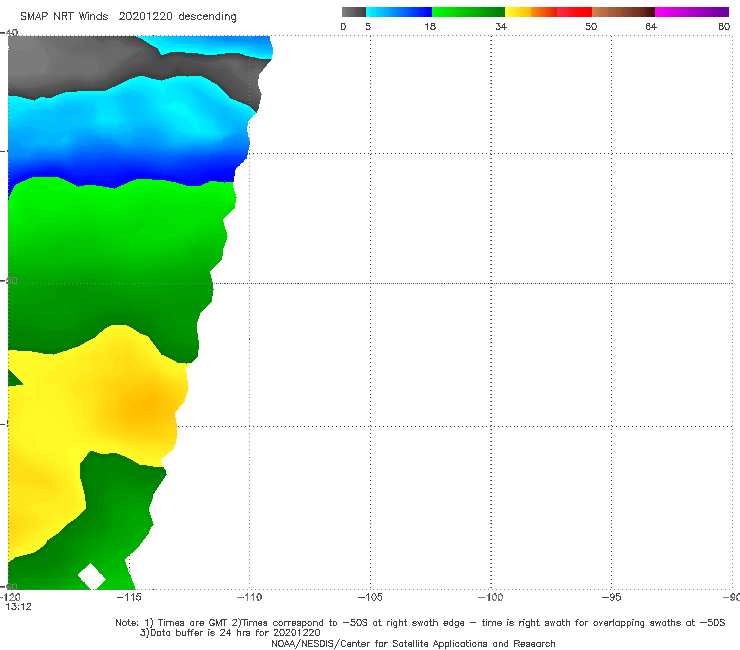Click the yellow-to-red 34-50 segment of the color bar
The image size is (740, 650).
tap(548, 12)
